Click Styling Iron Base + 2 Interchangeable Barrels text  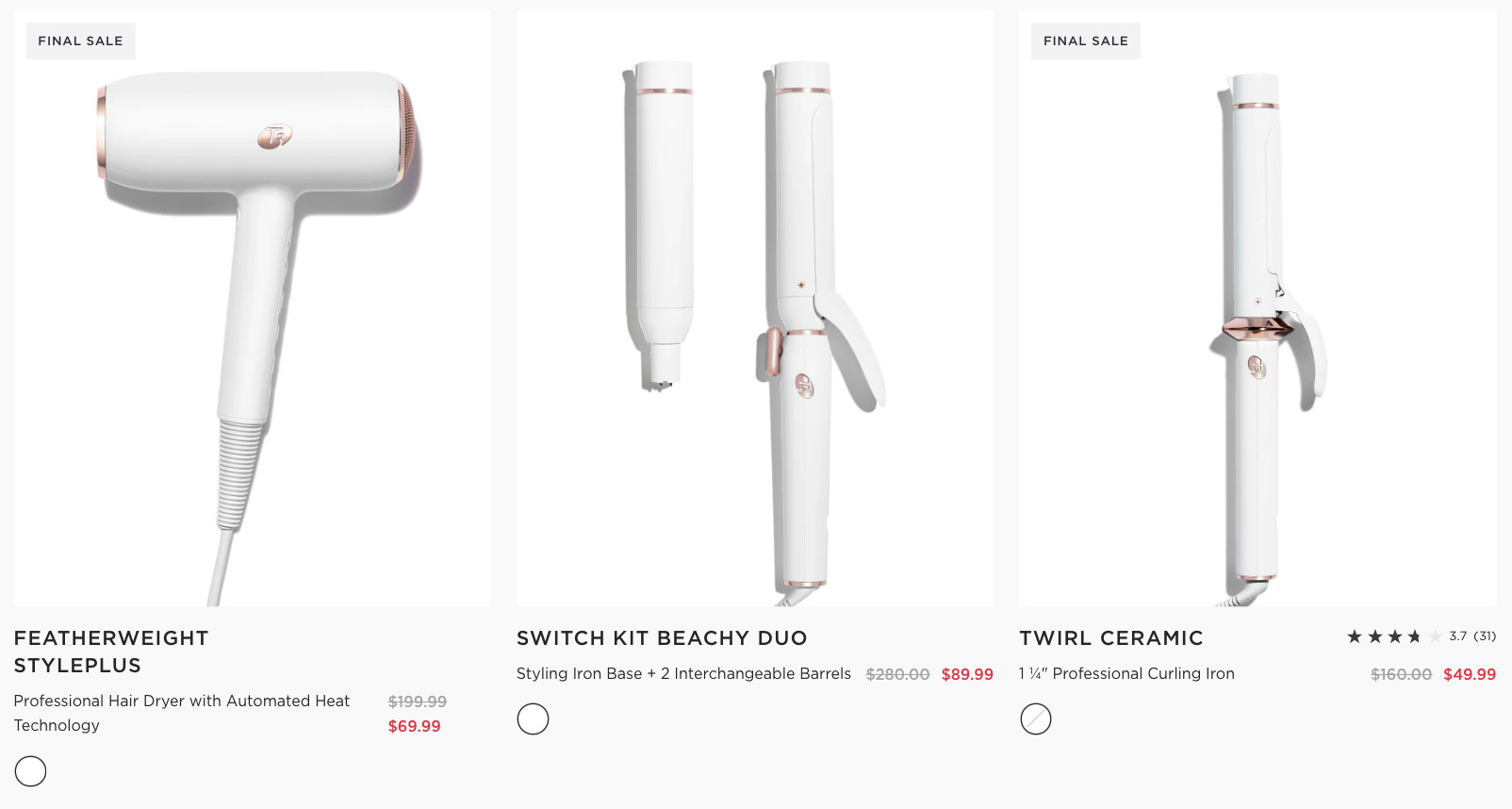683,674
